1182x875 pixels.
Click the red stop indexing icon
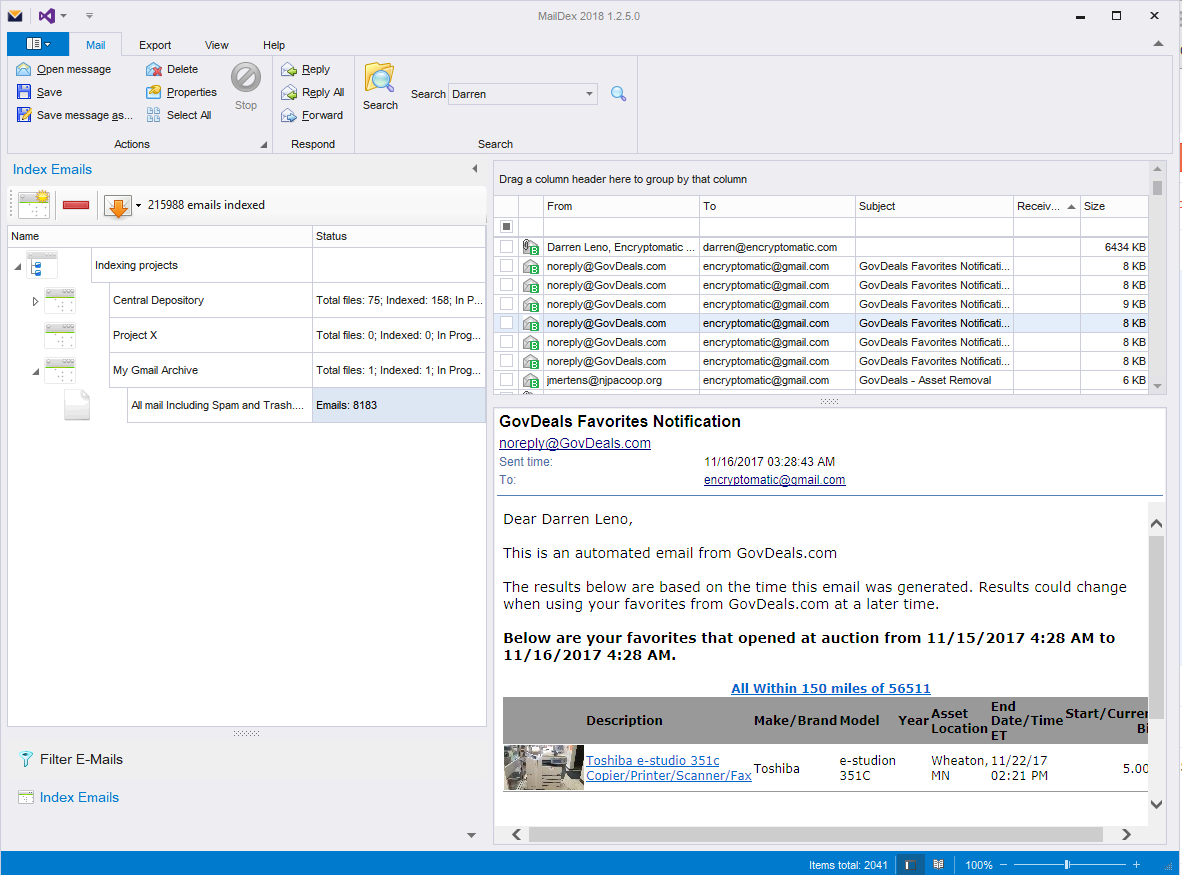pos(74,204)
